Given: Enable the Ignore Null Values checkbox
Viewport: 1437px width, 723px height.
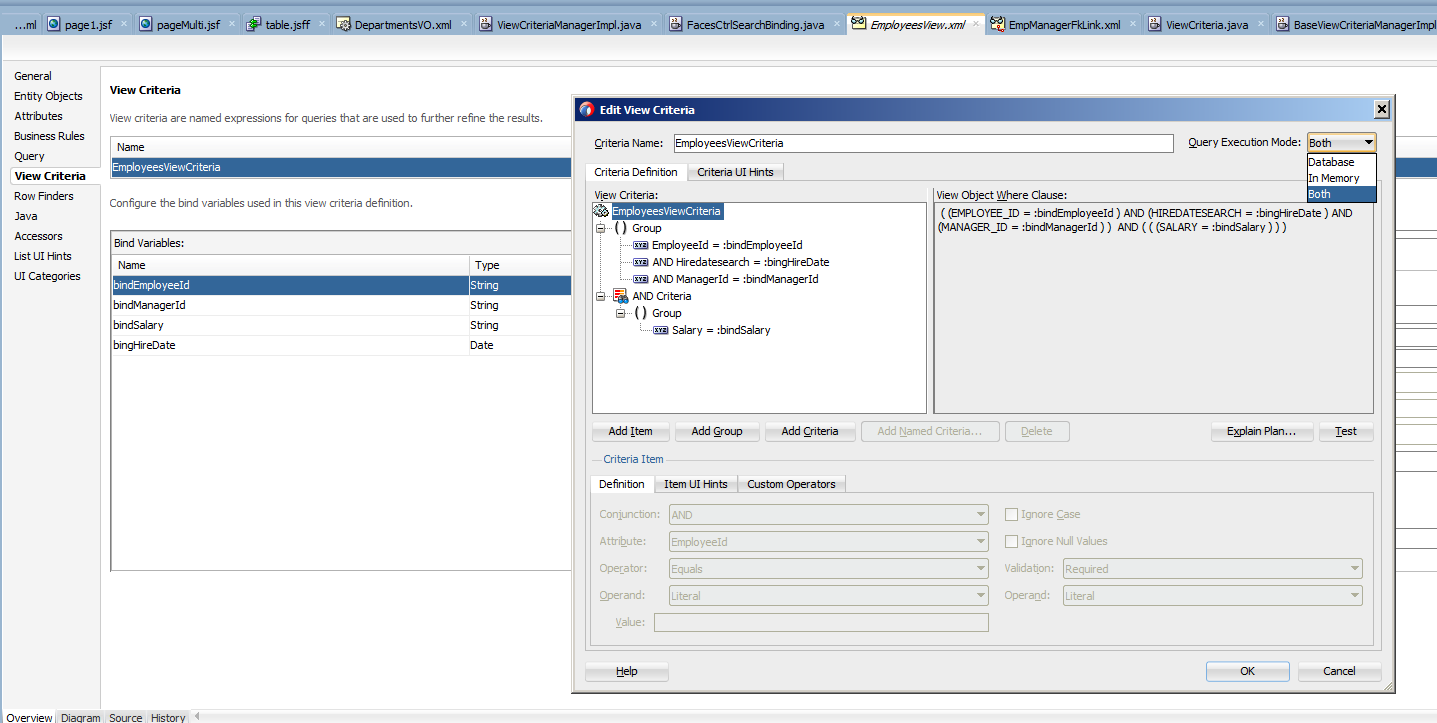Looking at the screenshot, I should (1011, 541).
